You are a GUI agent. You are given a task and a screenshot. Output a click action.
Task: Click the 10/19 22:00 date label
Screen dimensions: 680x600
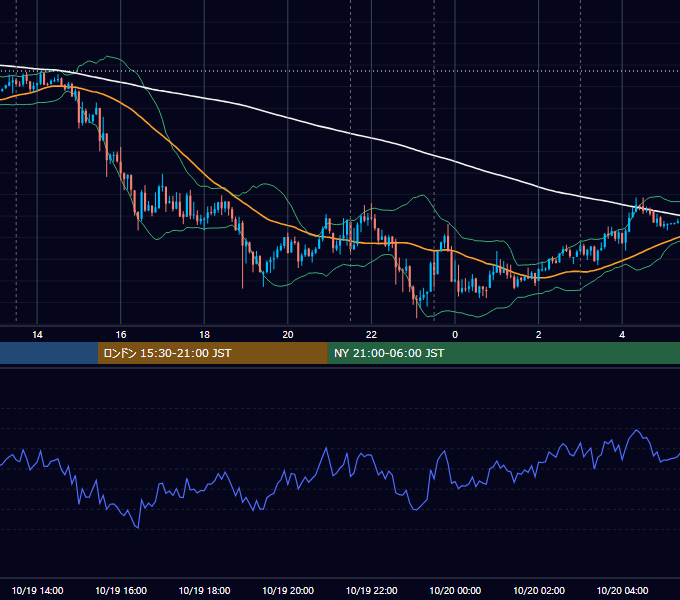coord(371,590)
